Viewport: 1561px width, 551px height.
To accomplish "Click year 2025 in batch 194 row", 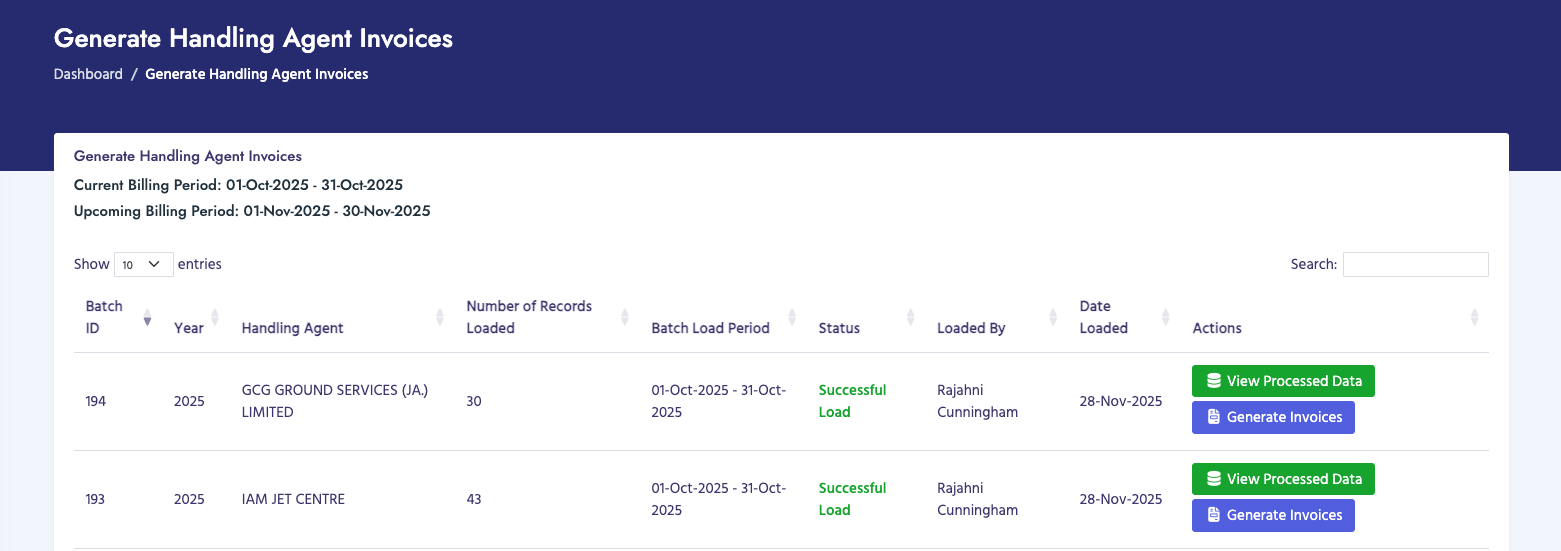I will click(x=189, y=401).
